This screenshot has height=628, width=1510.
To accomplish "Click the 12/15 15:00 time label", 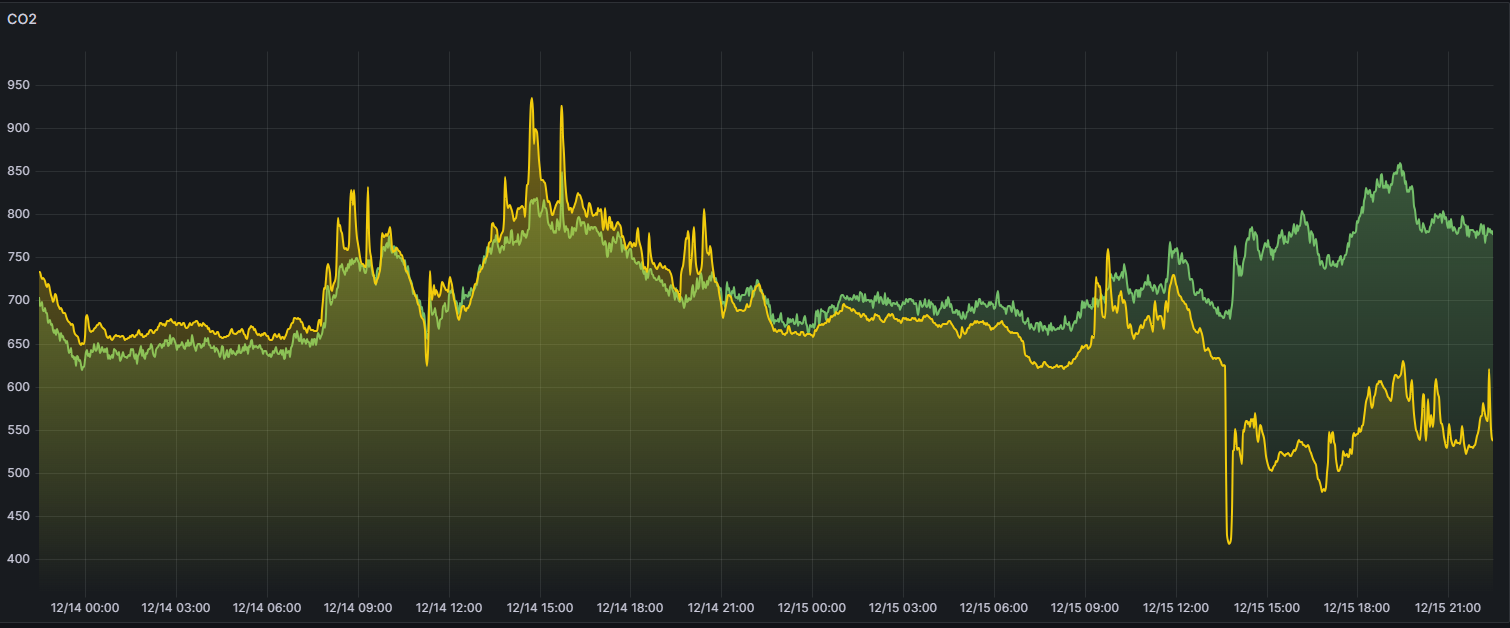I will coord(1267,607).
